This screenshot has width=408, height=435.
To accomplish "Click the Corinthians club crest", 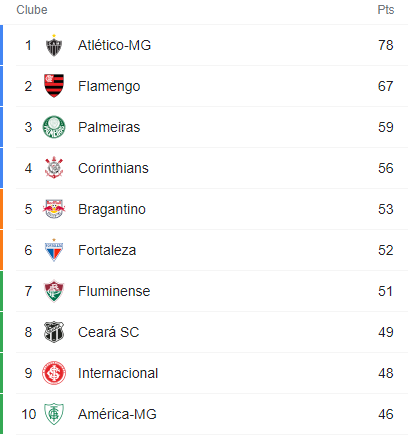I will 54,168.
